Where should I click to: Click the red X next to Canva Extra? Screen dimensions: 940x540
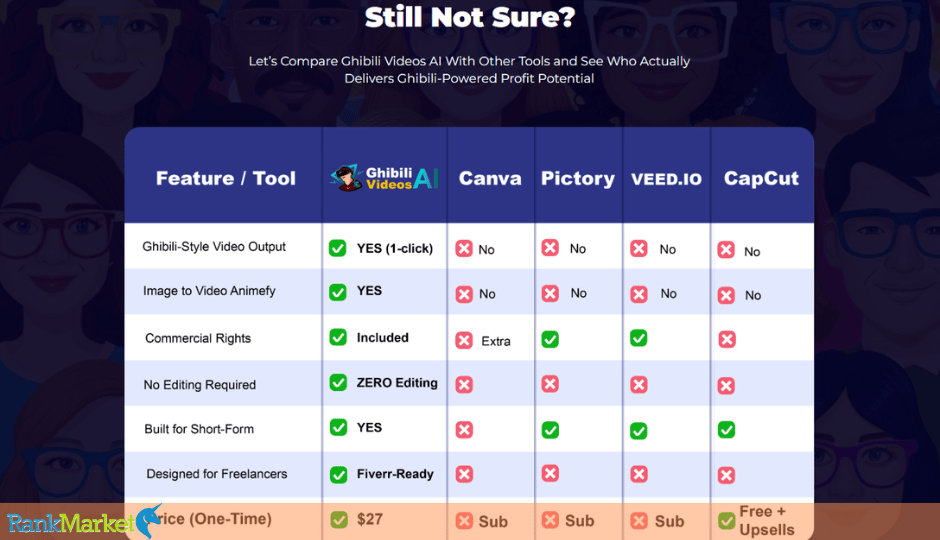click(x=463, y=340)
